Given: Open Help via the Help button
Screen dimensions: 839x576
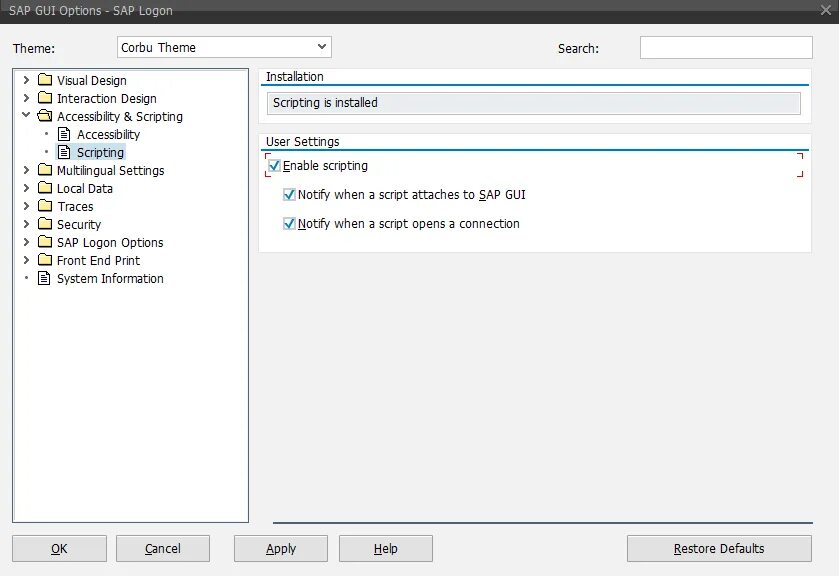Looking at the screenshot, I should (x=386, y=548).
